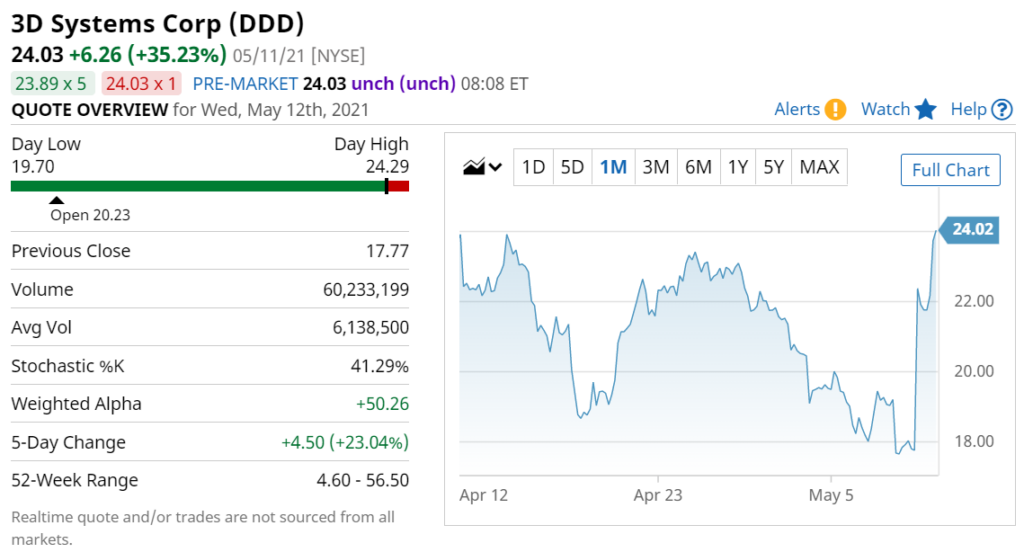Select the MAX chart period
1024x552 pixels.
(819, 167)
